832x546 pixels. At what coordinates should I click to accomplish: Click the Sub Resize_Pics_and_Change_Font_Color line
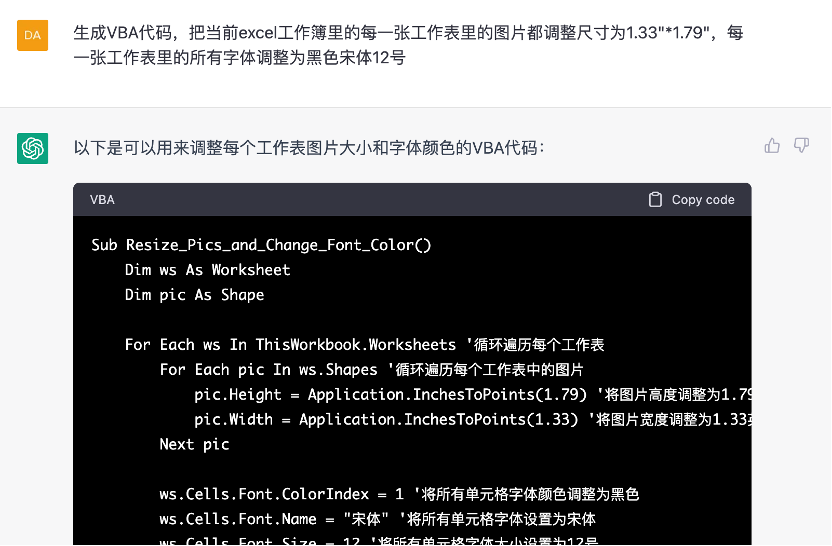[x=261, y=245]
